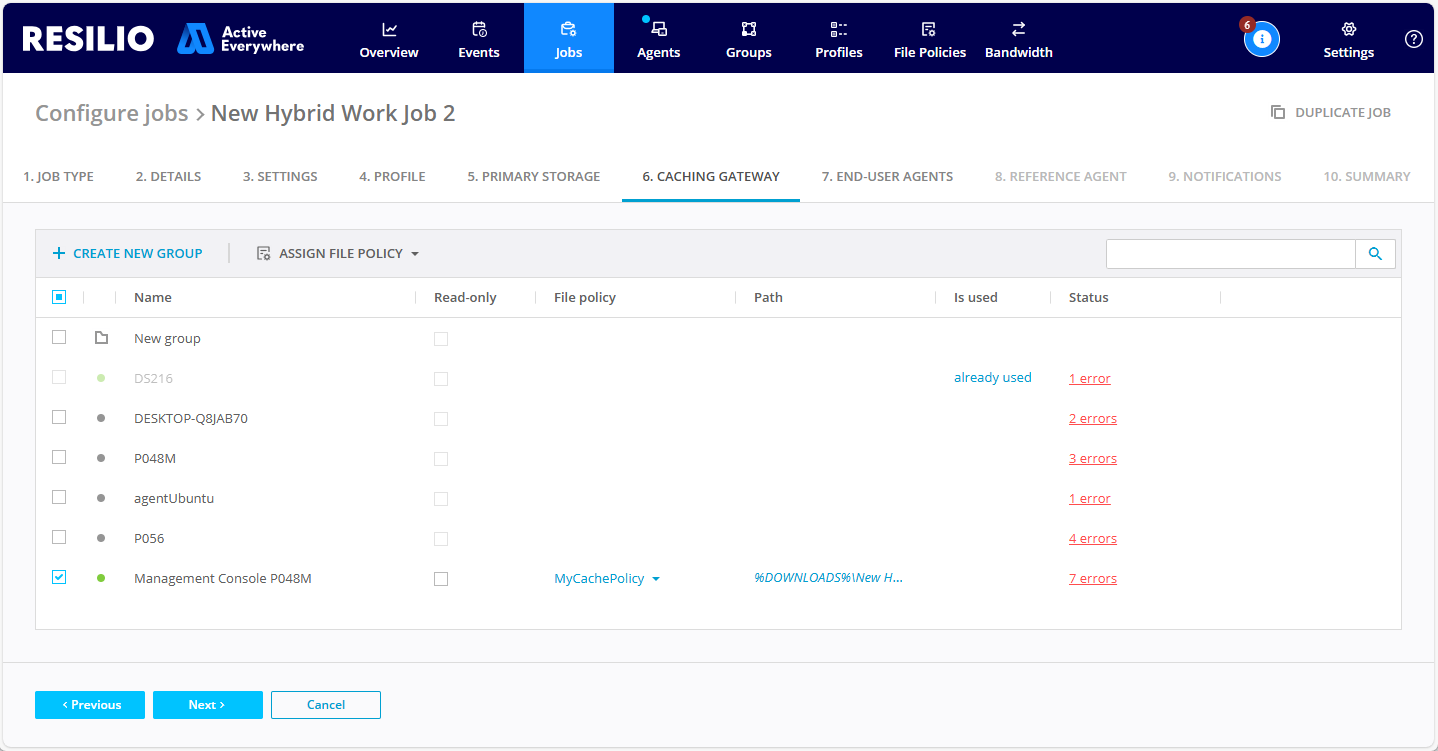Go to the 7. End-User Agents tab
The width and height of the screenshot is (1438, 751).
(x=887, y=177)
